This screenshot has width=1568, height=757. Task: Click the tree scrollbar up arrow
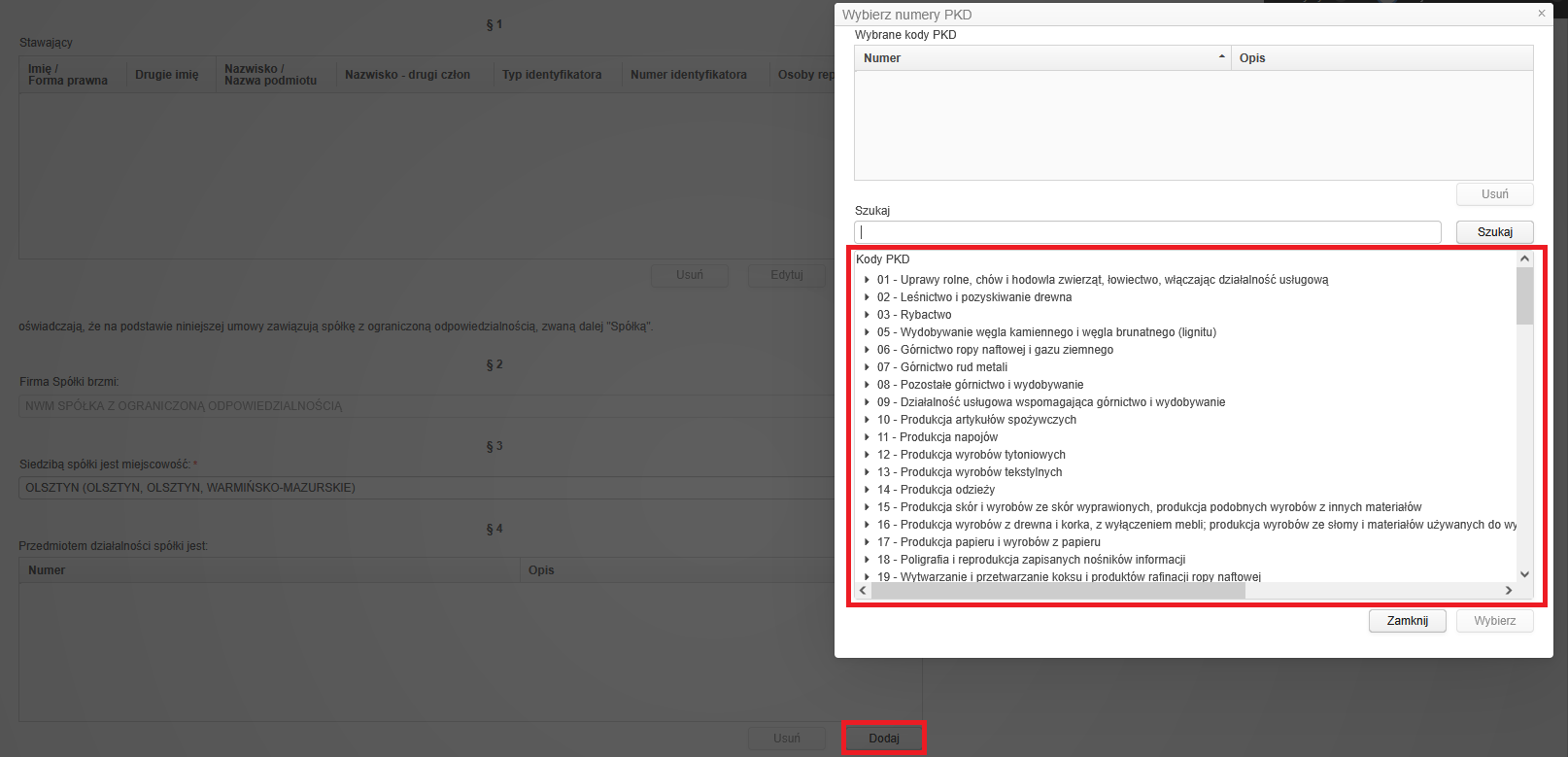(1524, 258)
